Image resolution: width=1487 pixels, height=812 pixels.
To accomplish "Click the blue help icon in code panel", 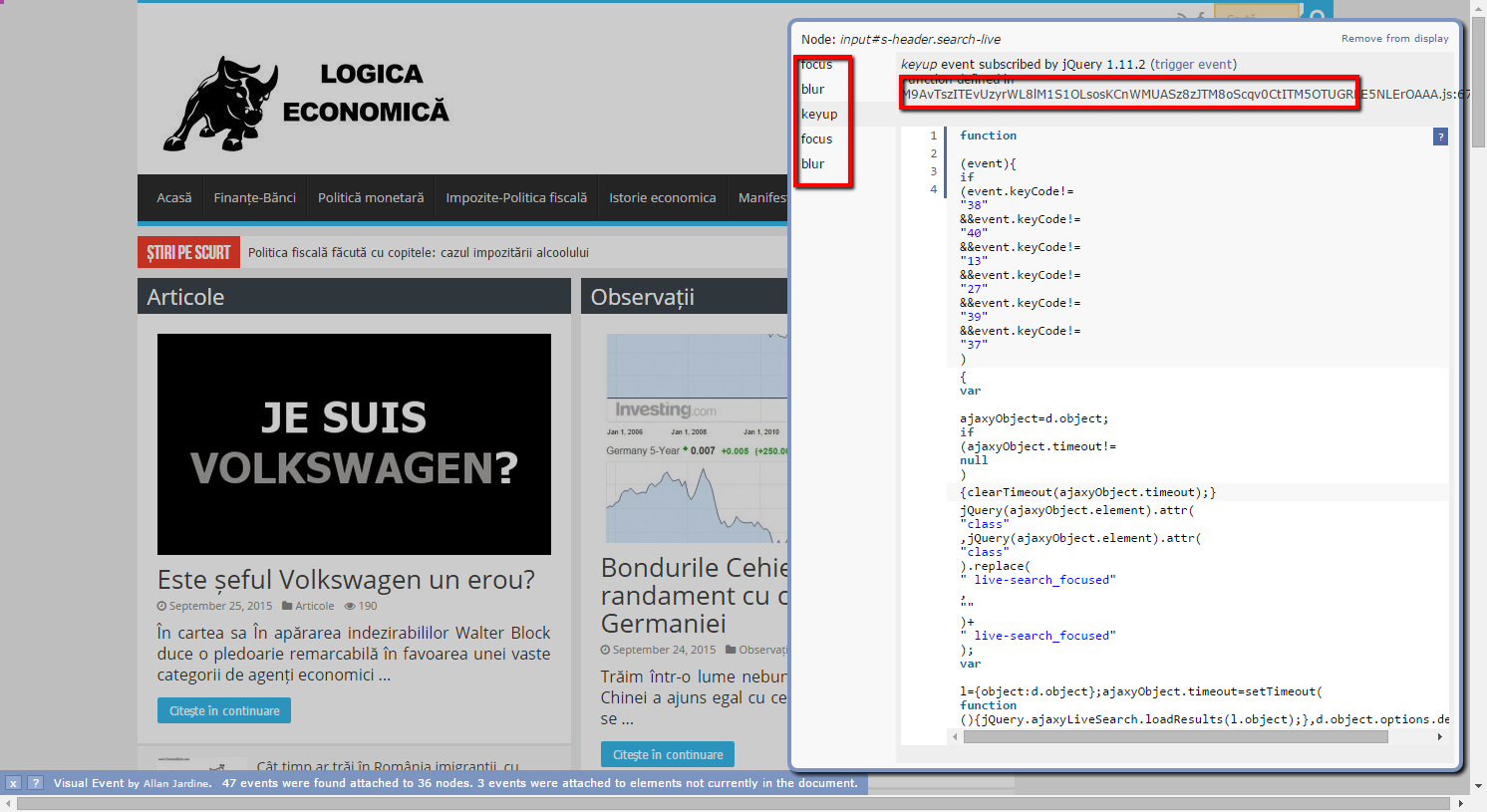I will click(1440, 136).
